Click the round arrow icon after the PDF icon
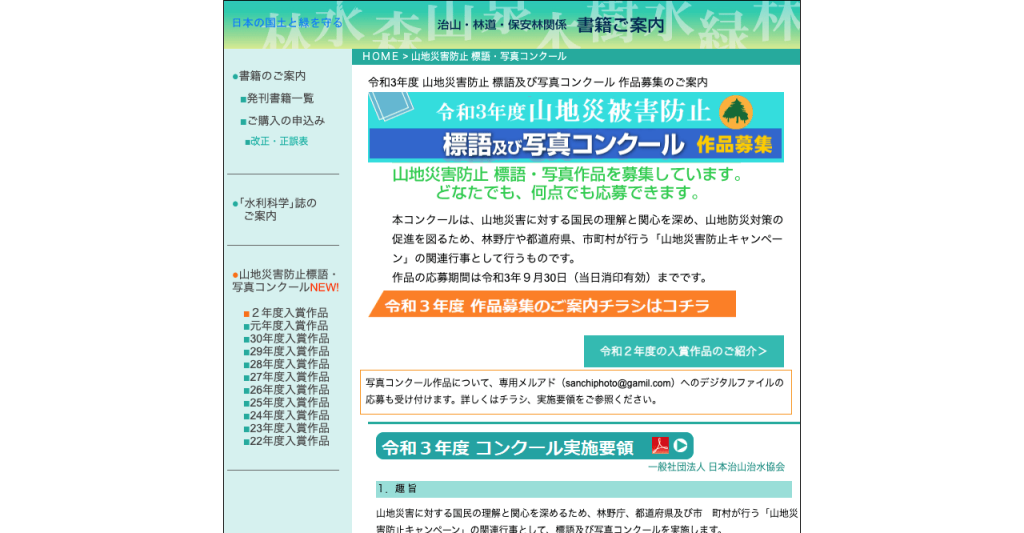Image resolution: width=1024 pixels, height=533 pixels. click(681, 446)
